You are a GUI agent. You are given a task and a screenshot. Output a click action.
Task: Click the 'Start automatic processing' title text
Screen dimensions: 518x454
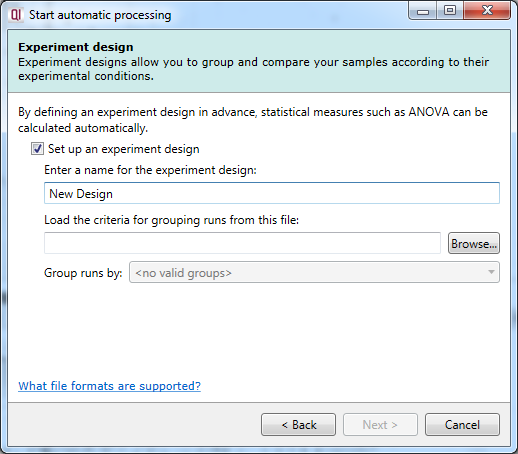(100, 15)
